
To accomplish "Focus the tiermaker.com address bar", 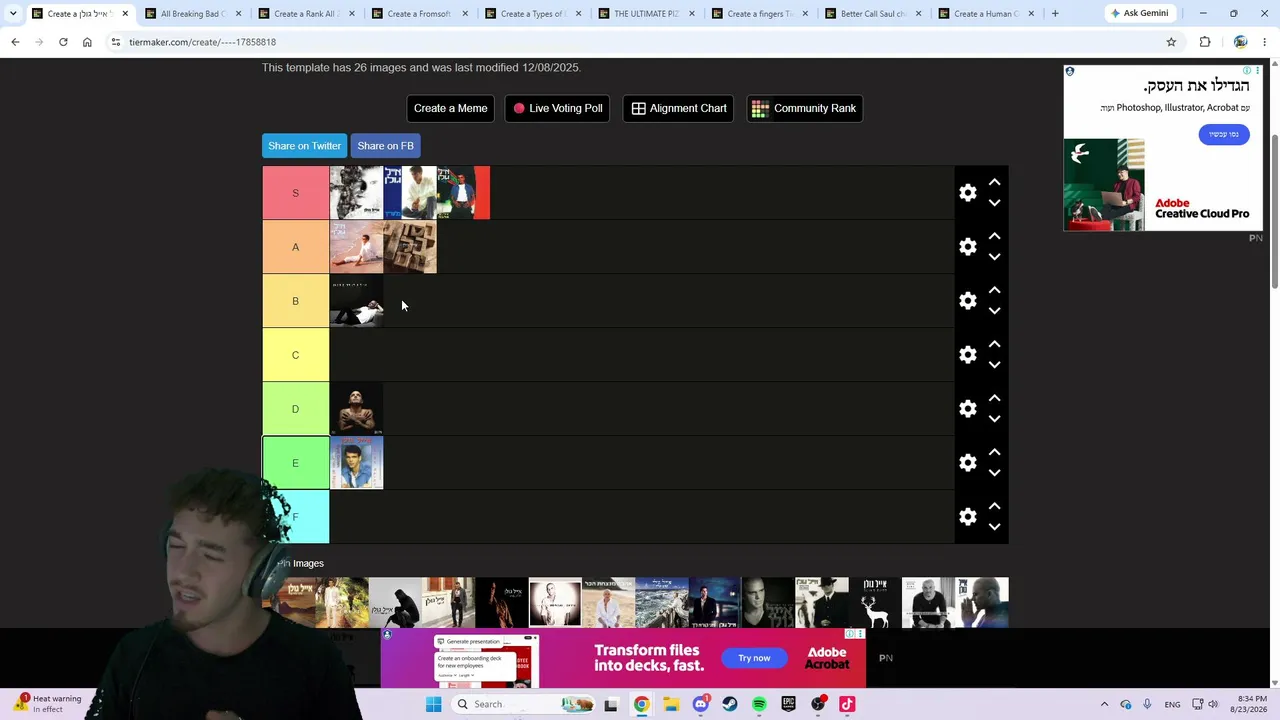I will pos(640,42).
